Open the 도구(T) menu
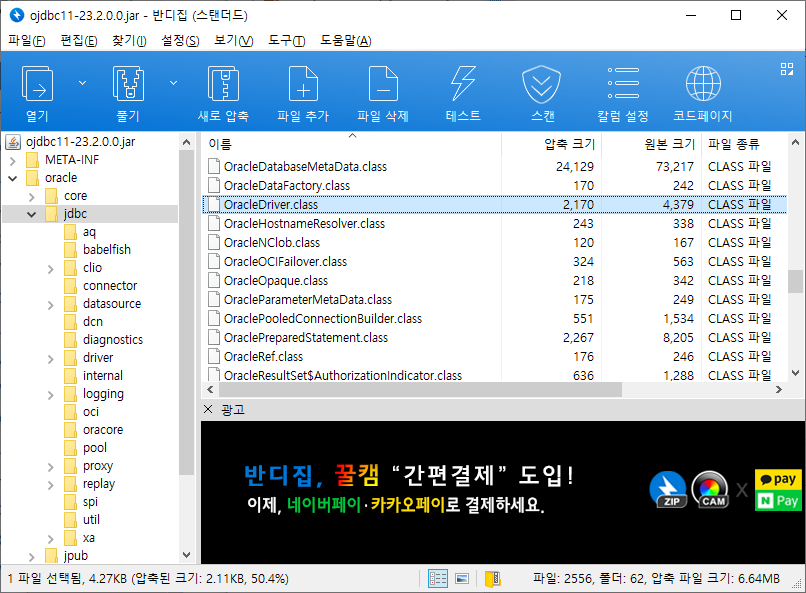The width and height of the screenshot is (806, 593). tap(287, 40)
